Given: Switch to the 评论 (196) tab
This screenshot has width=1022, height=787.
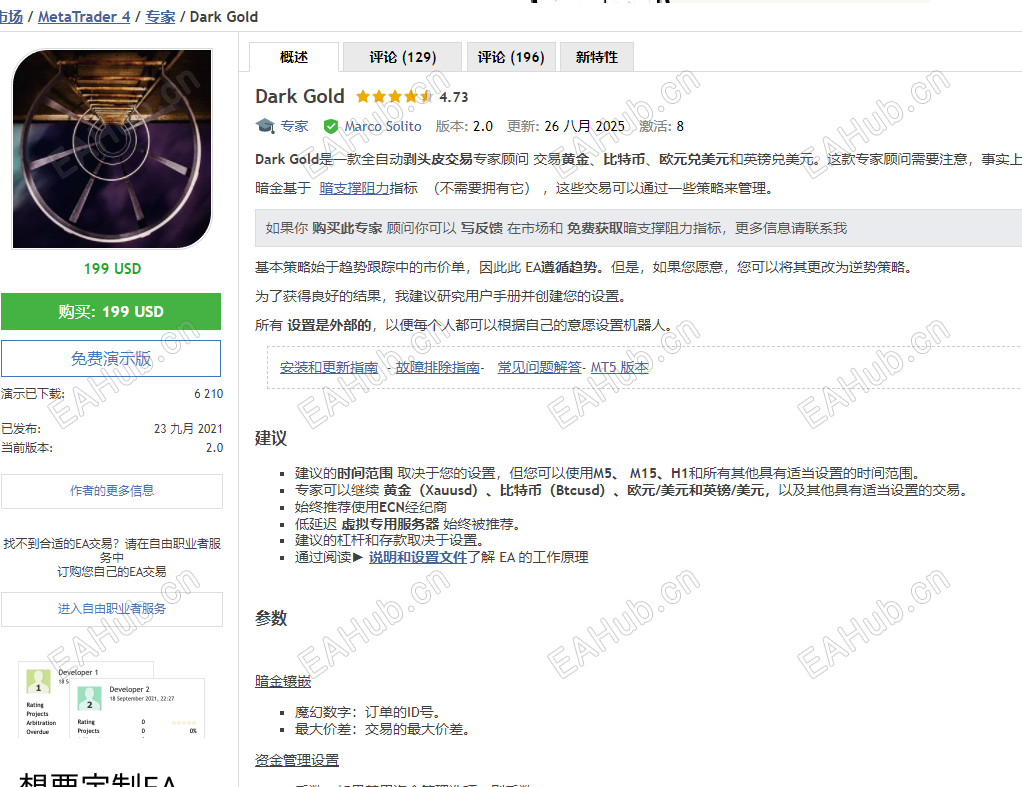Looking at the screenshot, I should click(510, 57).
